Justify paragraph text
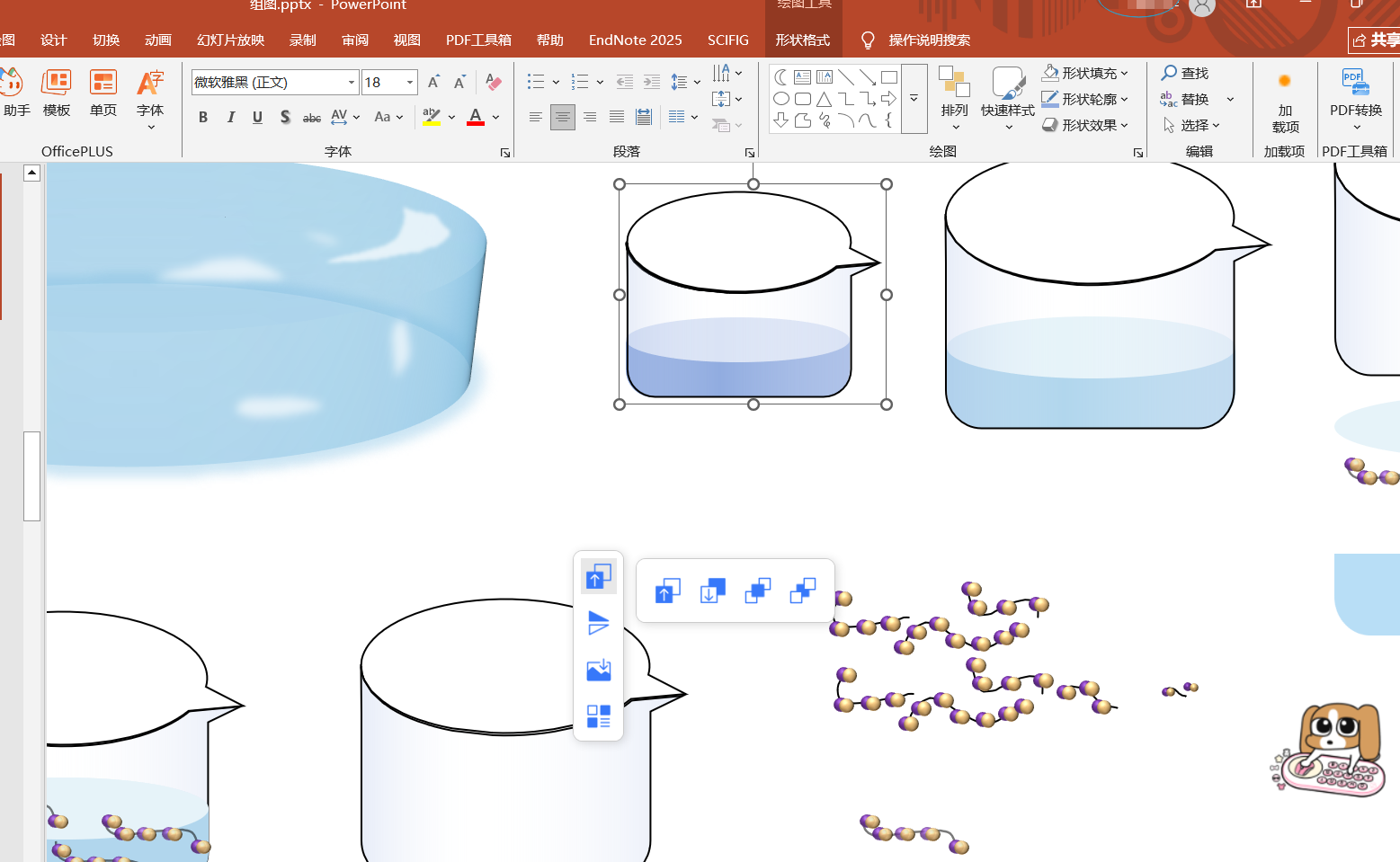Viewport: 1400px width, 862px height. click(617, 117)
